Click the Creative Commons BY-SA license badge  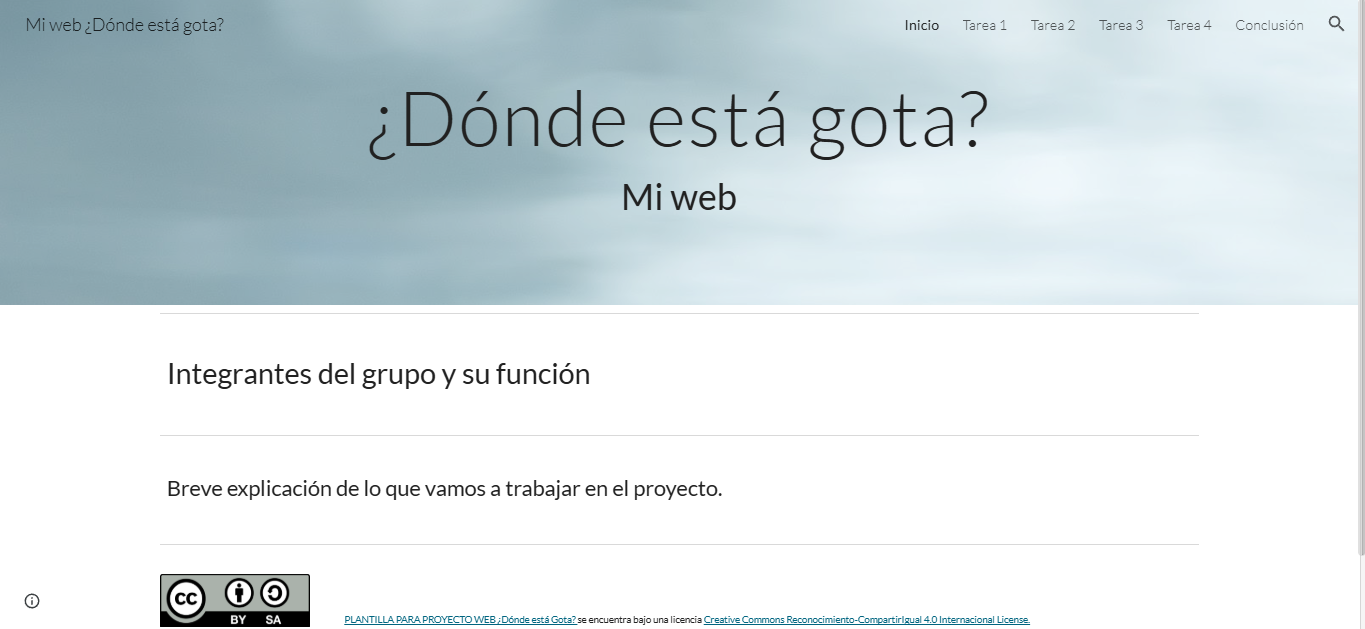(235, 600)
